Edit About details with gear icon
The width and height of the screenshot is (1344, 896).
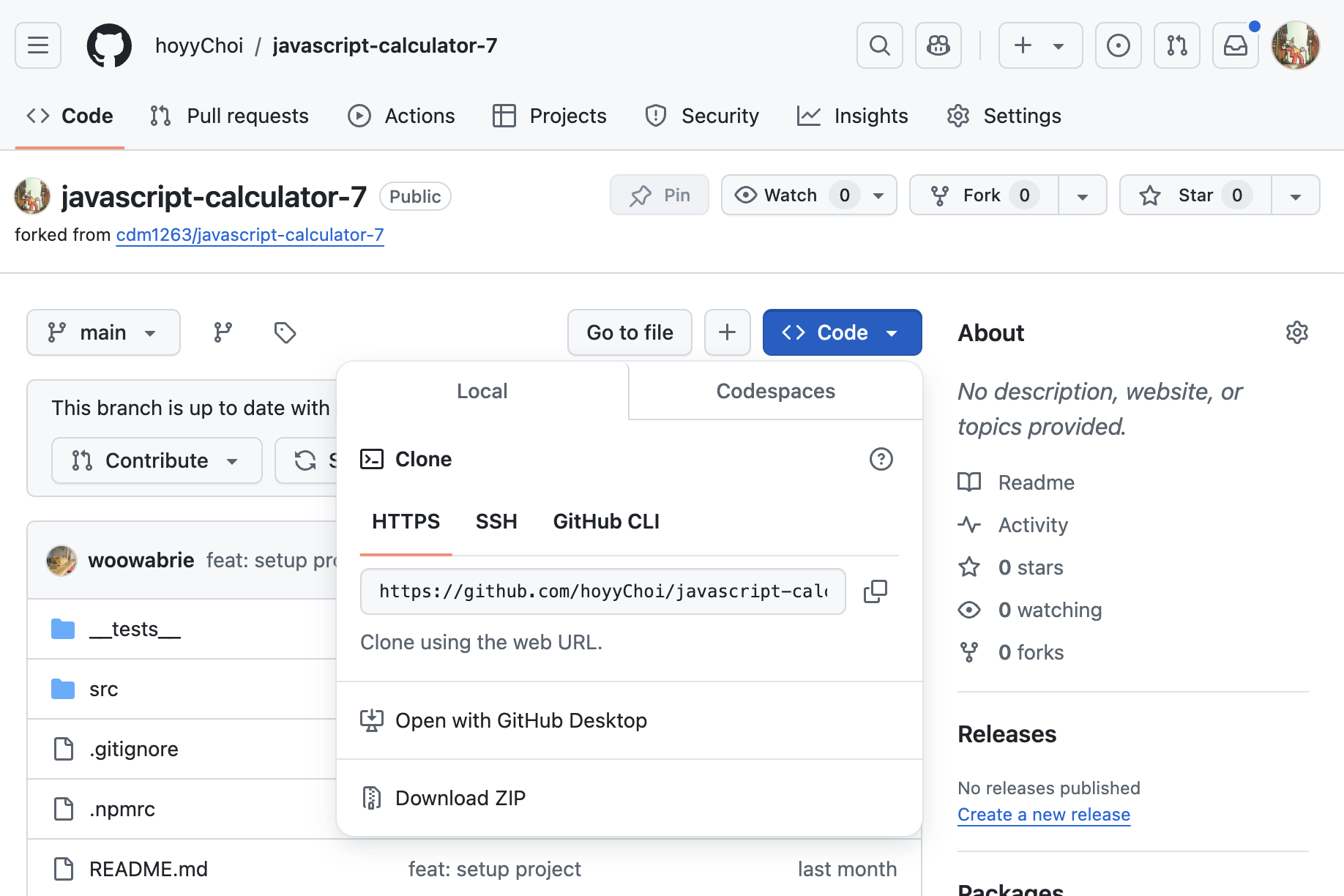(1297, 332)
